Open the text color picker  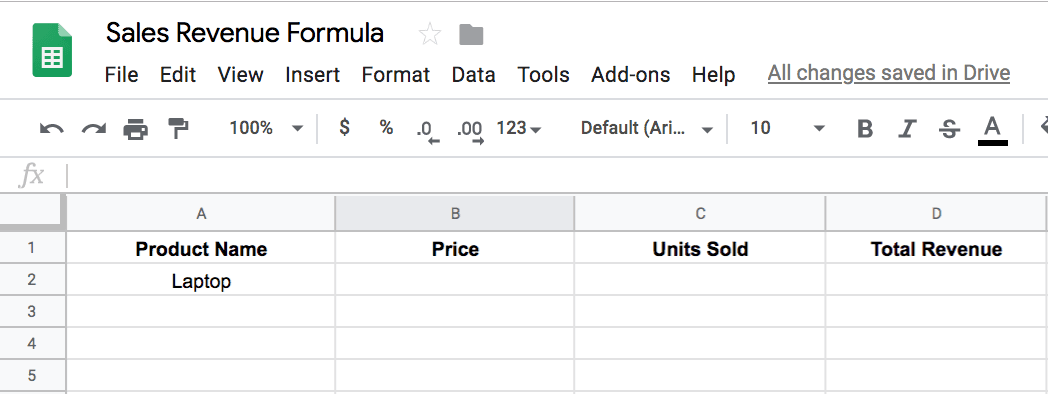tap(993, 129)
